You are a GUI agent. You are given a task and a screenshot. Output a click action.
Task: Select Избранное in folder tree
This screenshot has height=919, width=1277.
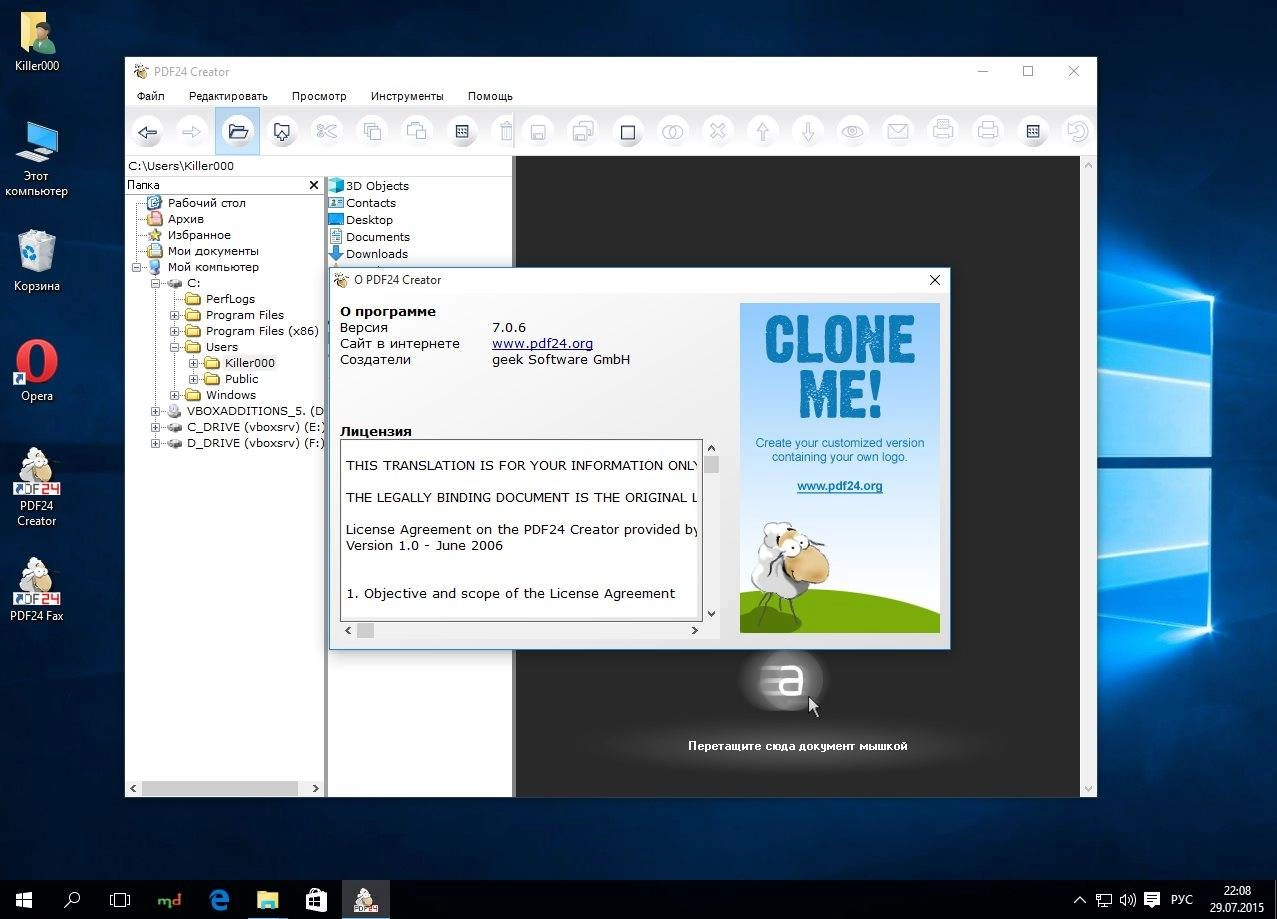coord(199,235)
